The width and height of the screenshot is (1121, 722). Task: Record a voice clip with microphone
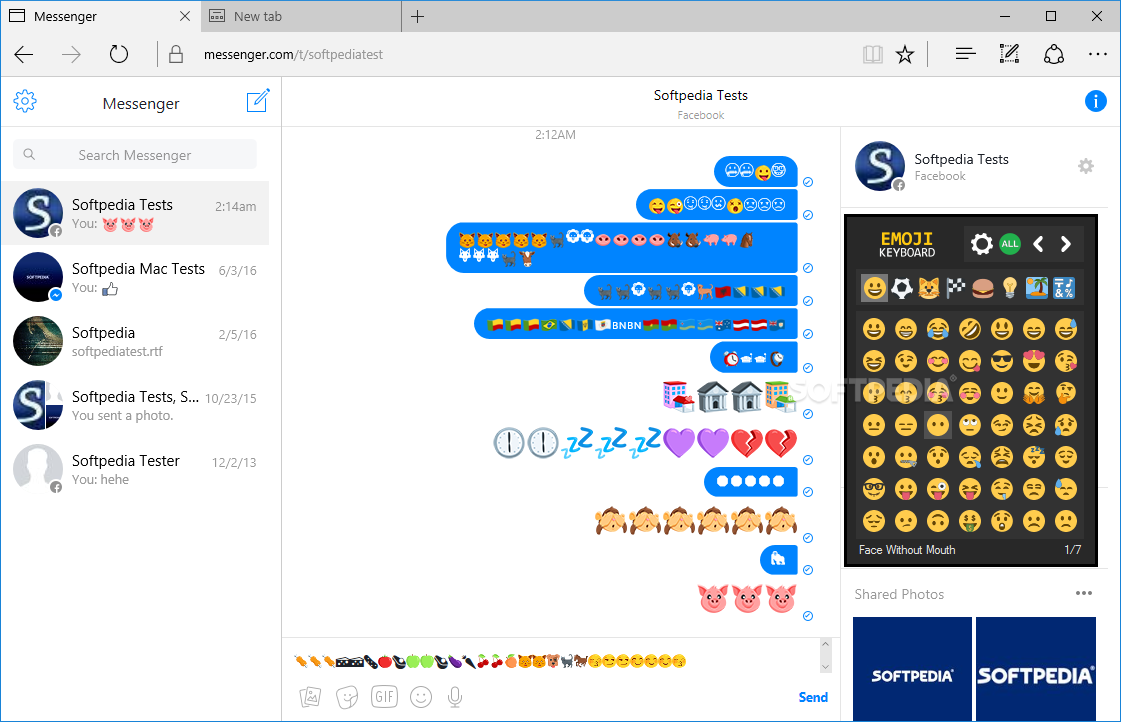point(455,697)
